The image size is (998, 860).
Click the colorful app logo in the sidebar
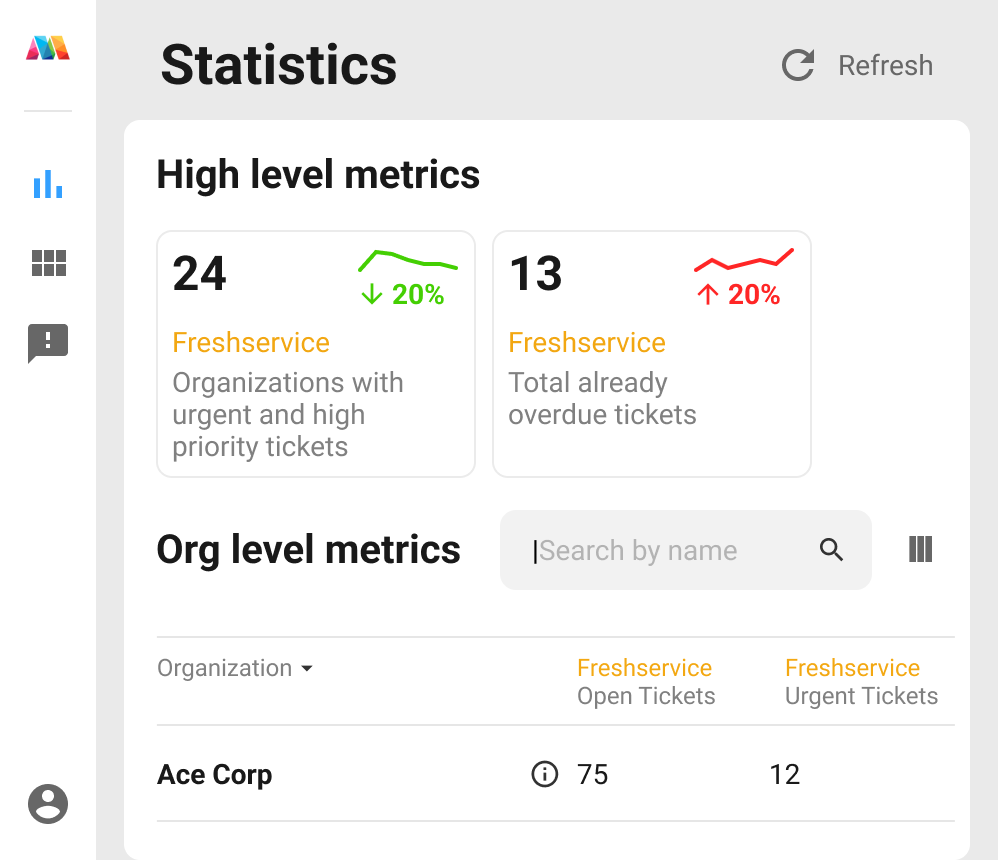[x=48, y=47]
